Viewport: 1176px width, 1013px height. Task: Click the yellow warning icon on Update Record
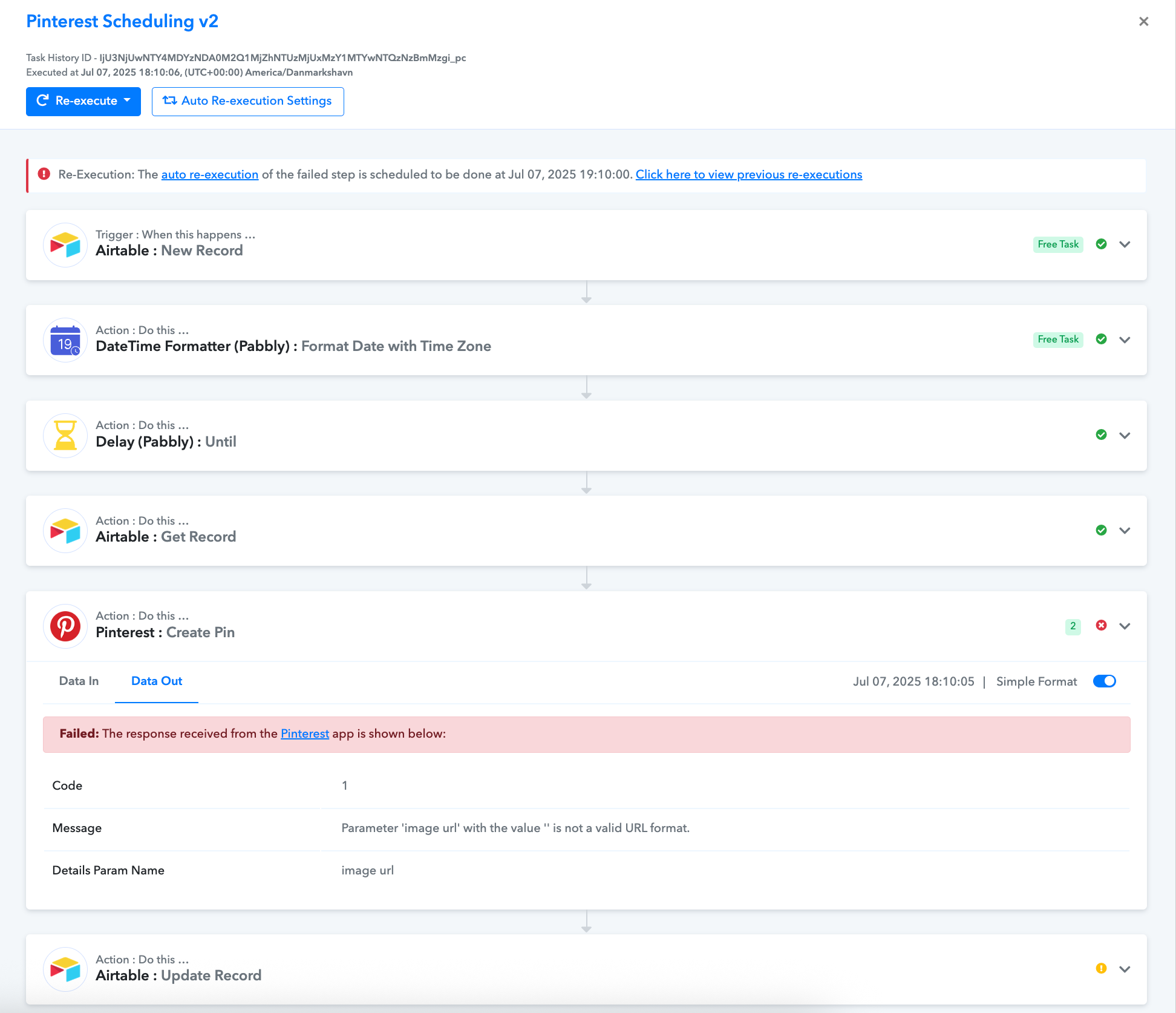(x=1102, y=969)
